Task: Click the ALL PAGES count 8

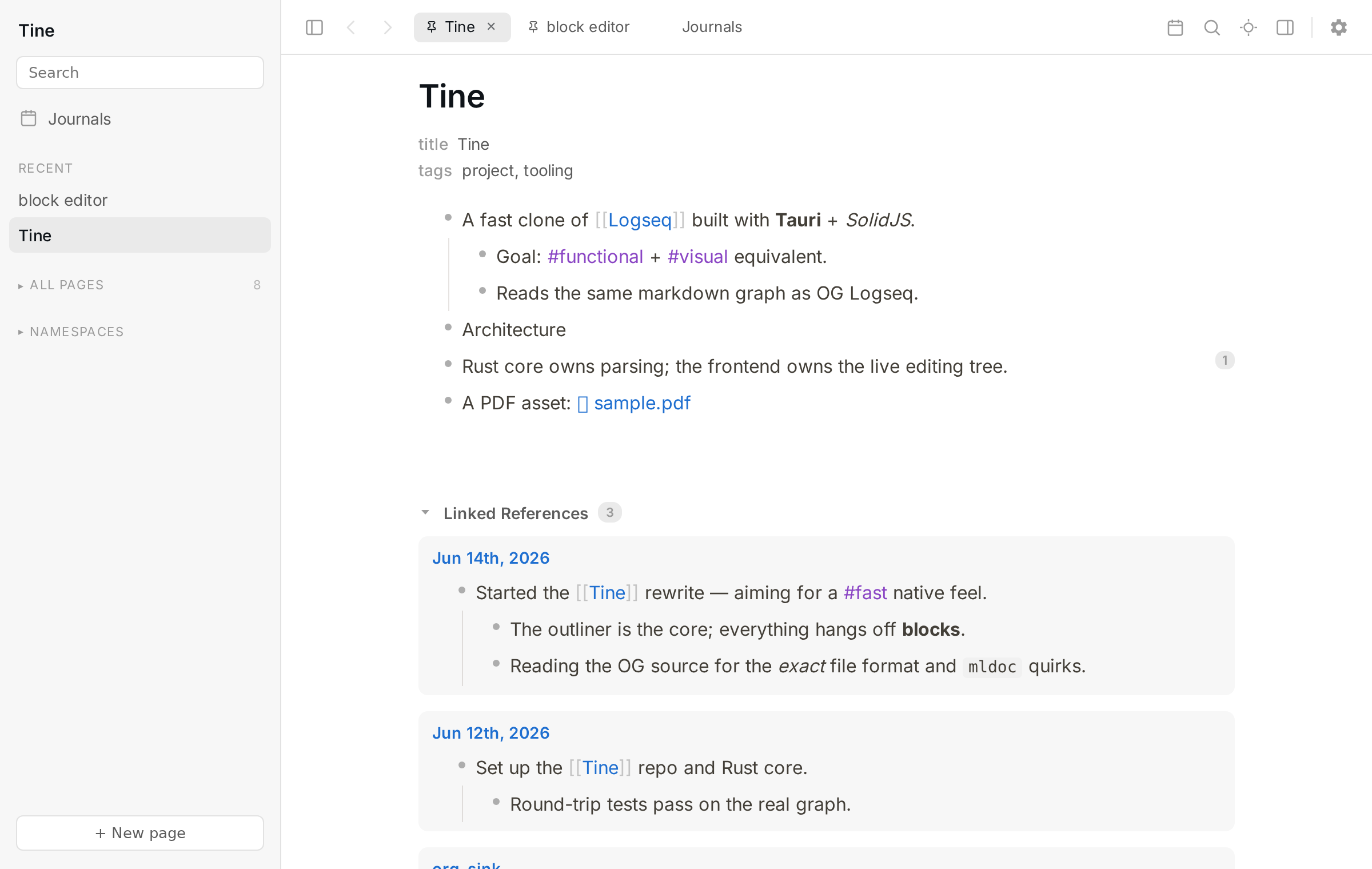Action: tap(257, 285)
